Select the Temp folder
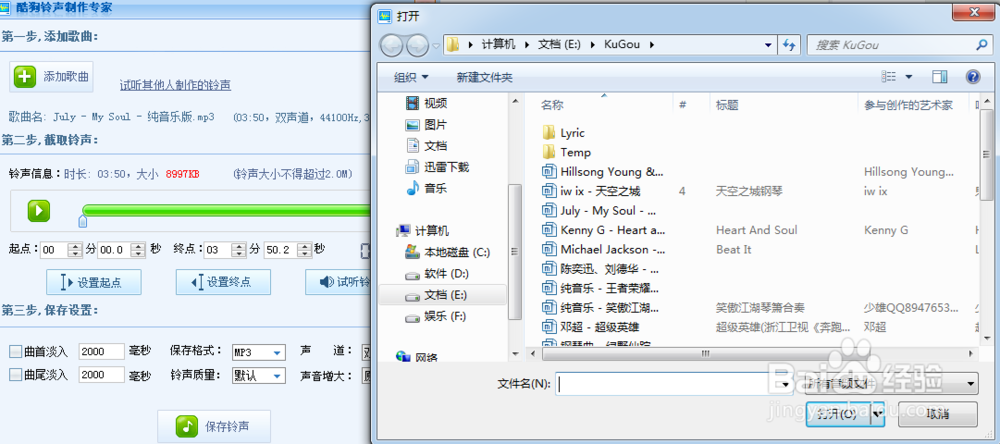1000x444 pixels. click(566, 152)
